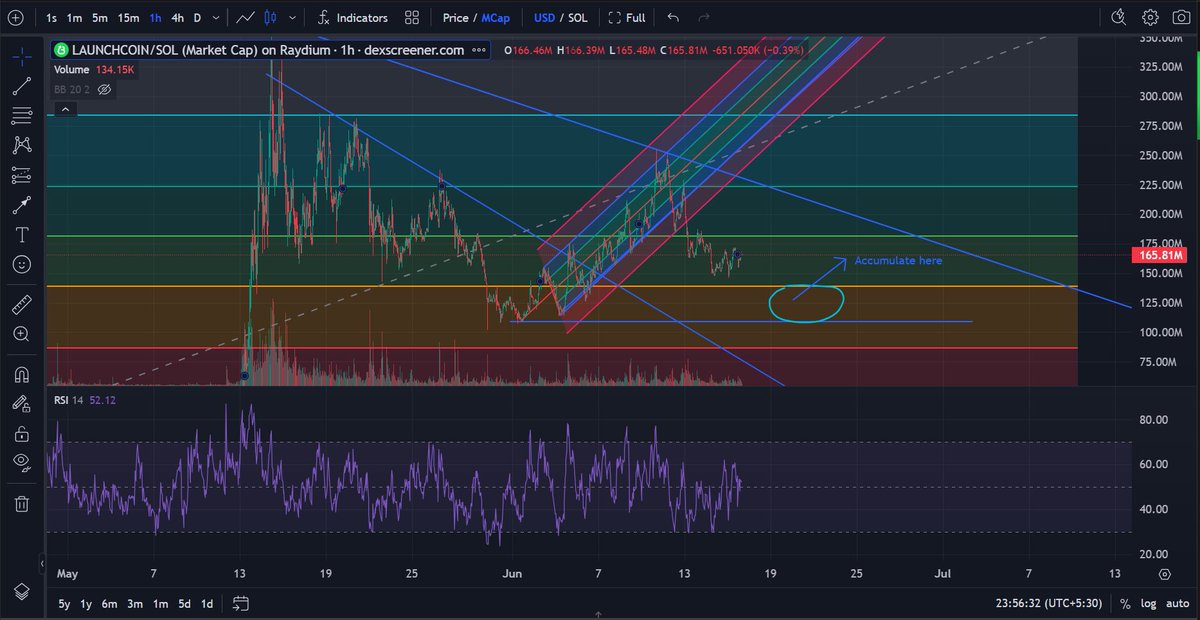
Task: Activate the zoom in magnifier tool
Action: click(x=21, y=333)
